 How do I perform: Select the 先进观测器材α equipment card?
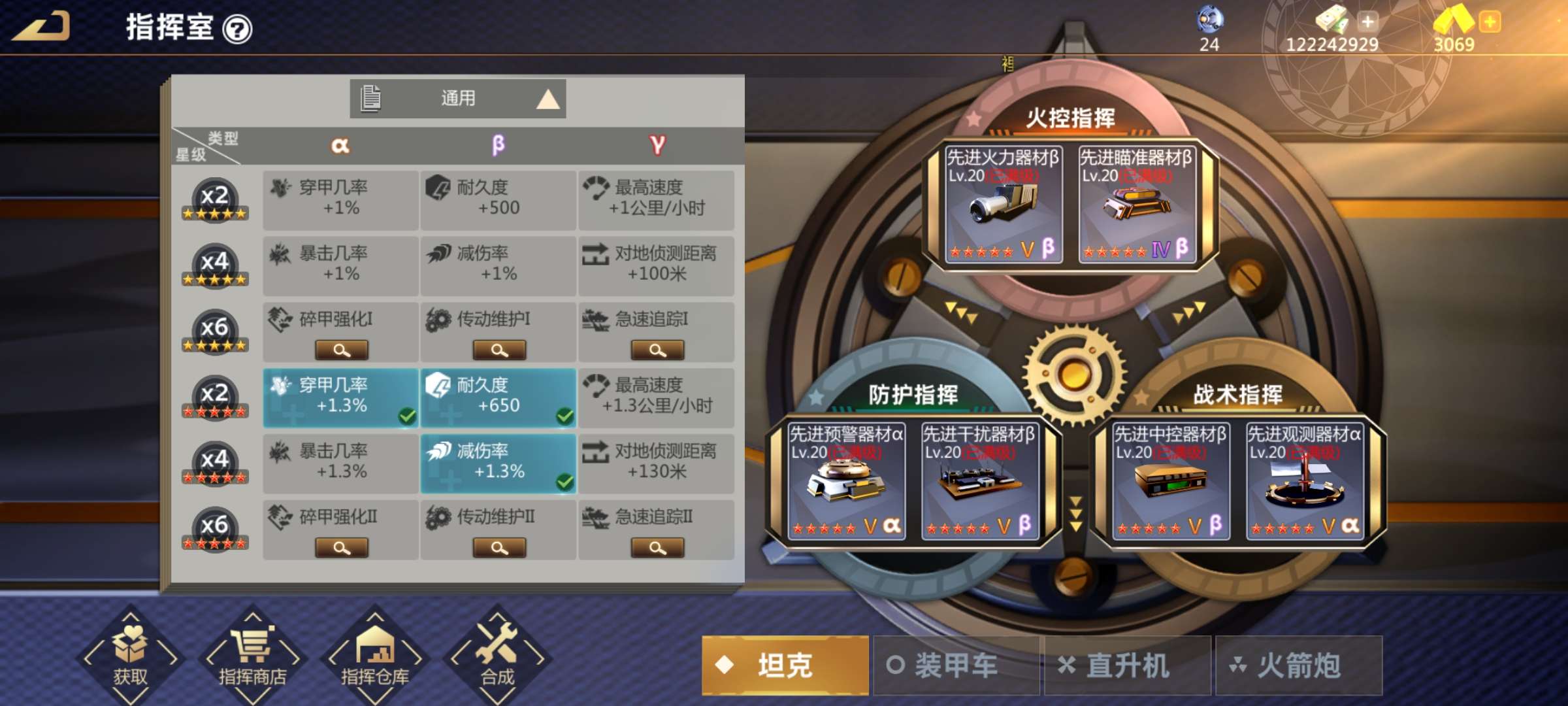1305,480
